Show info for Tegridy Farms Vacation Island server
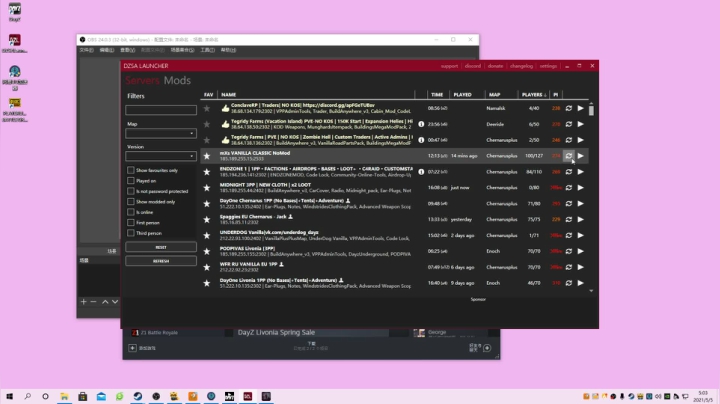Image resolution: width=720 pixels, height=404 pixels. pos(421,124)
